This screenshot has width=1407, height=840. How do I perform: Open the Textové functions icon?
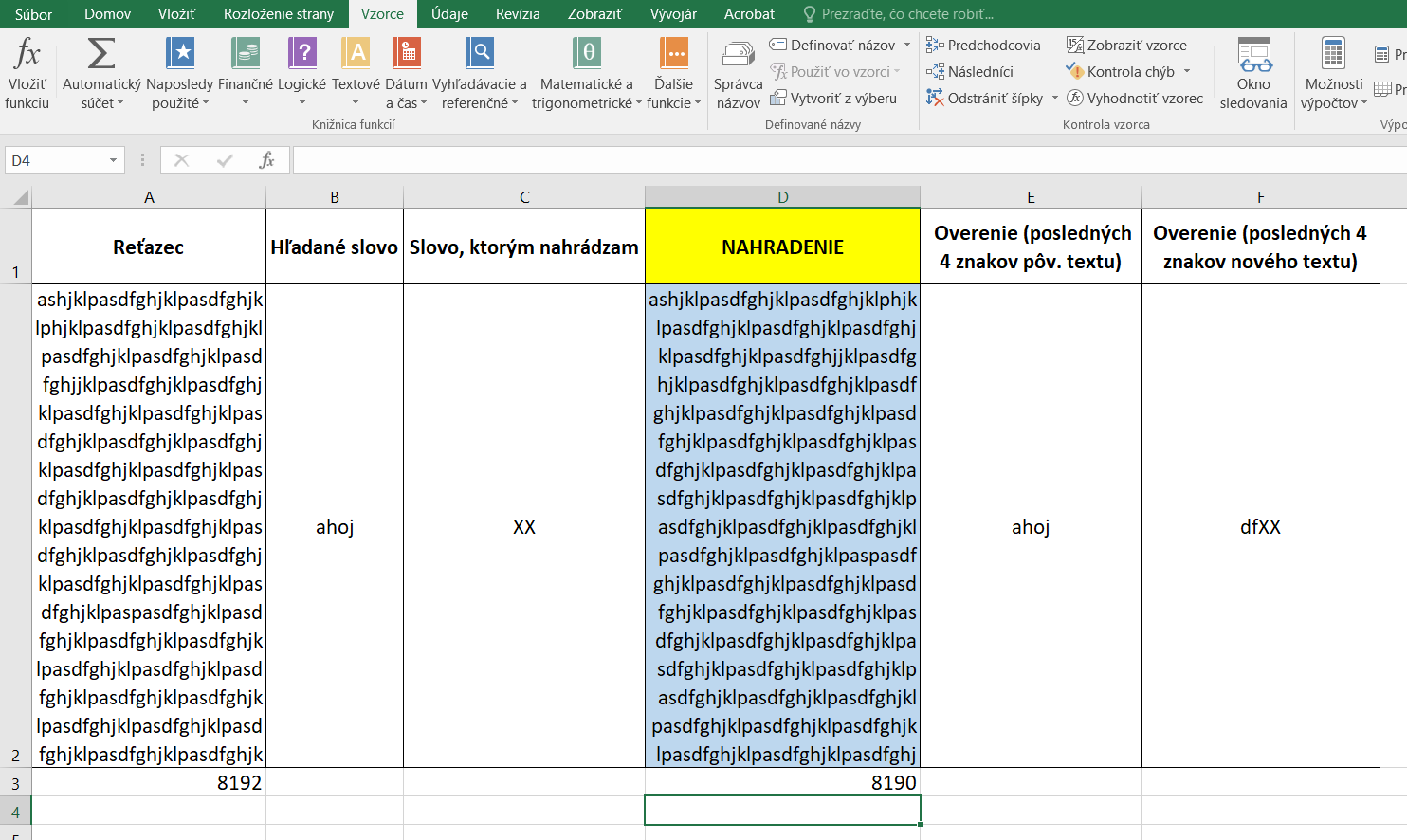356,55
